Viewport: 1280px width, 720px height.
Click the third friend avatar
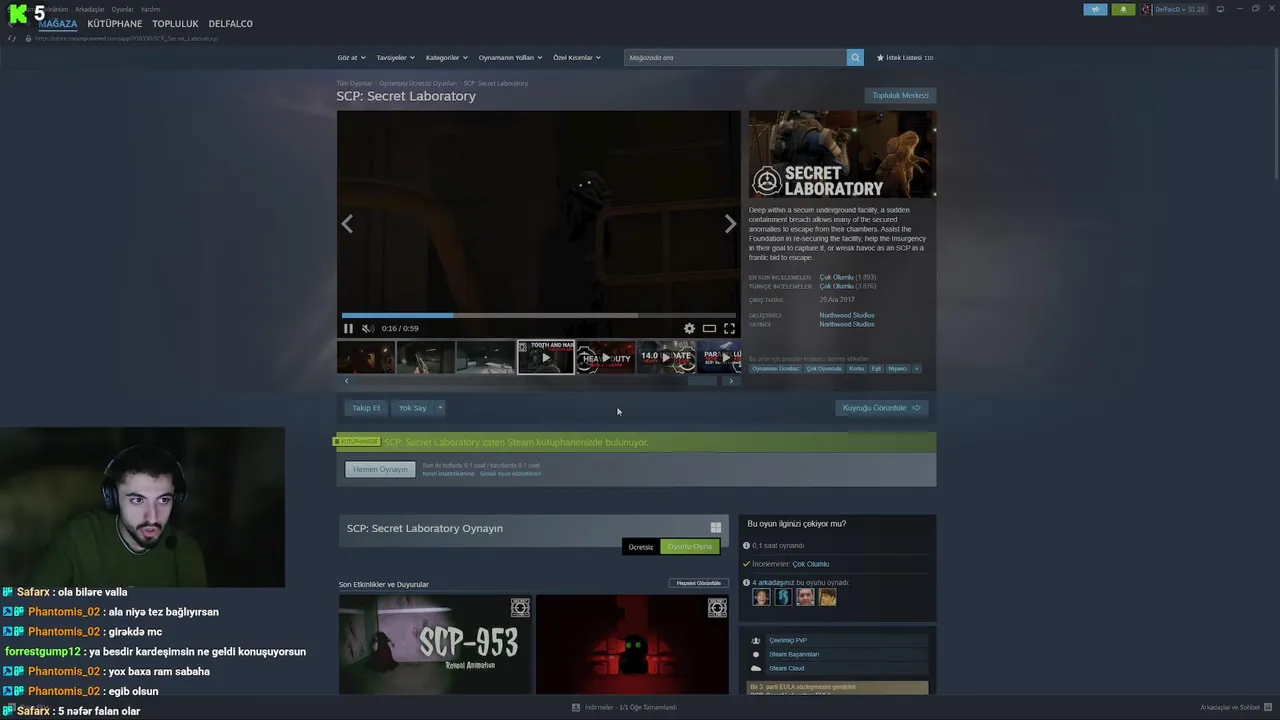(x=805, y=597)
